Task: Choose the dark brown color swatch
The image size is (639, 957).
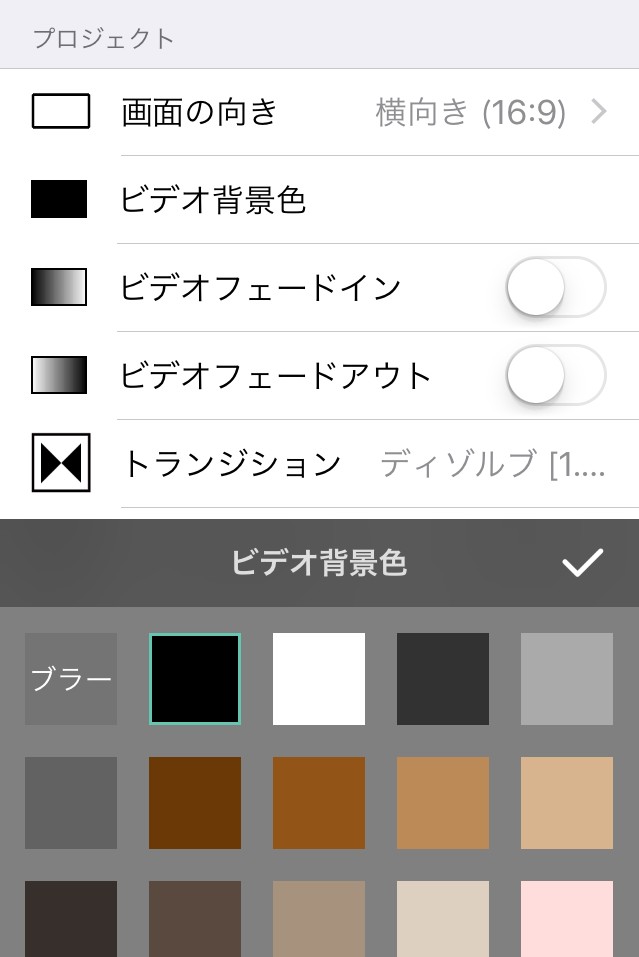Action: pyautogui.click(x=195, y=803)
